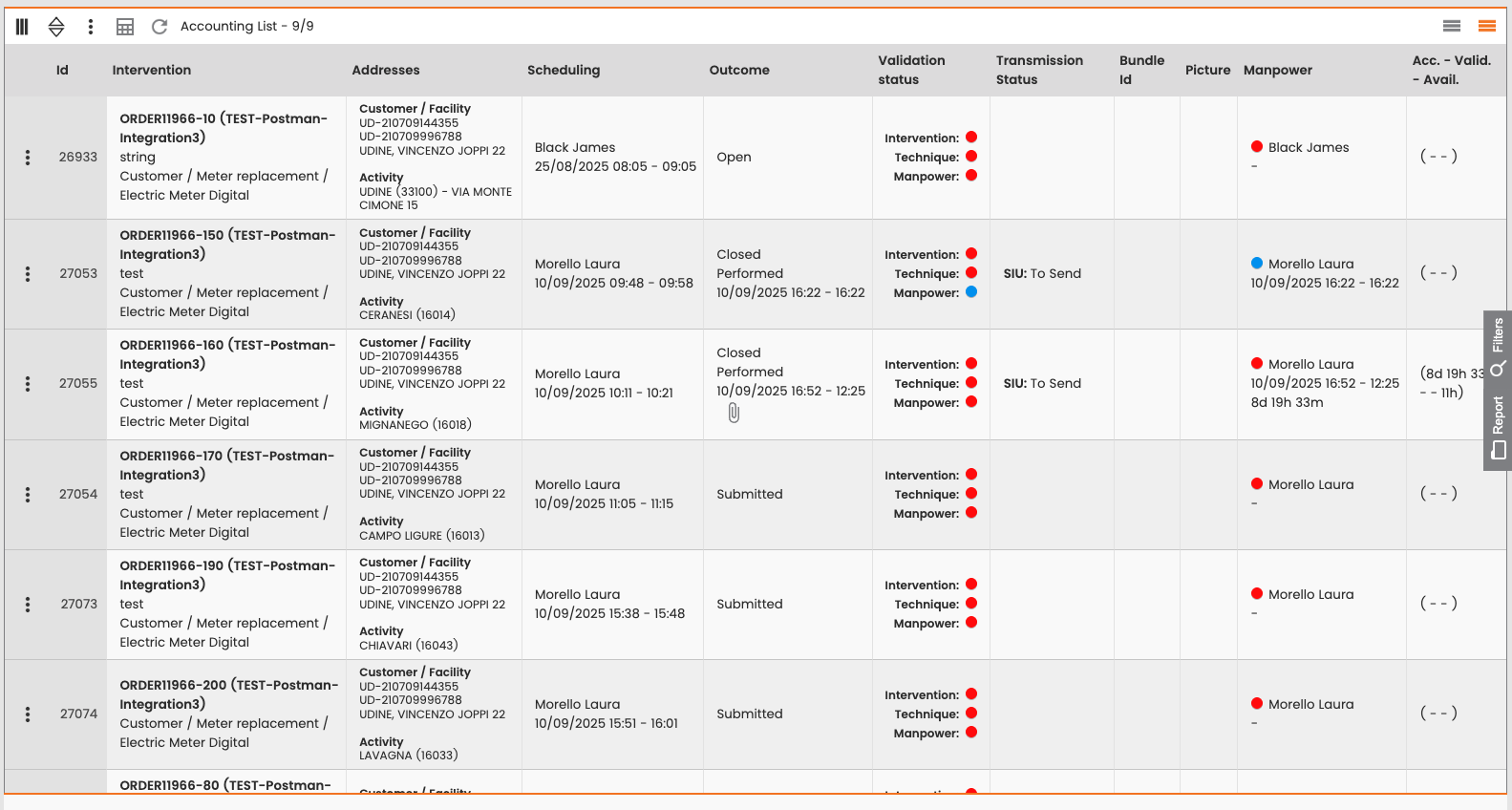Click the table grid icon in toolbar
This screenshot has width=1512, height=810.
coord(125,27)
